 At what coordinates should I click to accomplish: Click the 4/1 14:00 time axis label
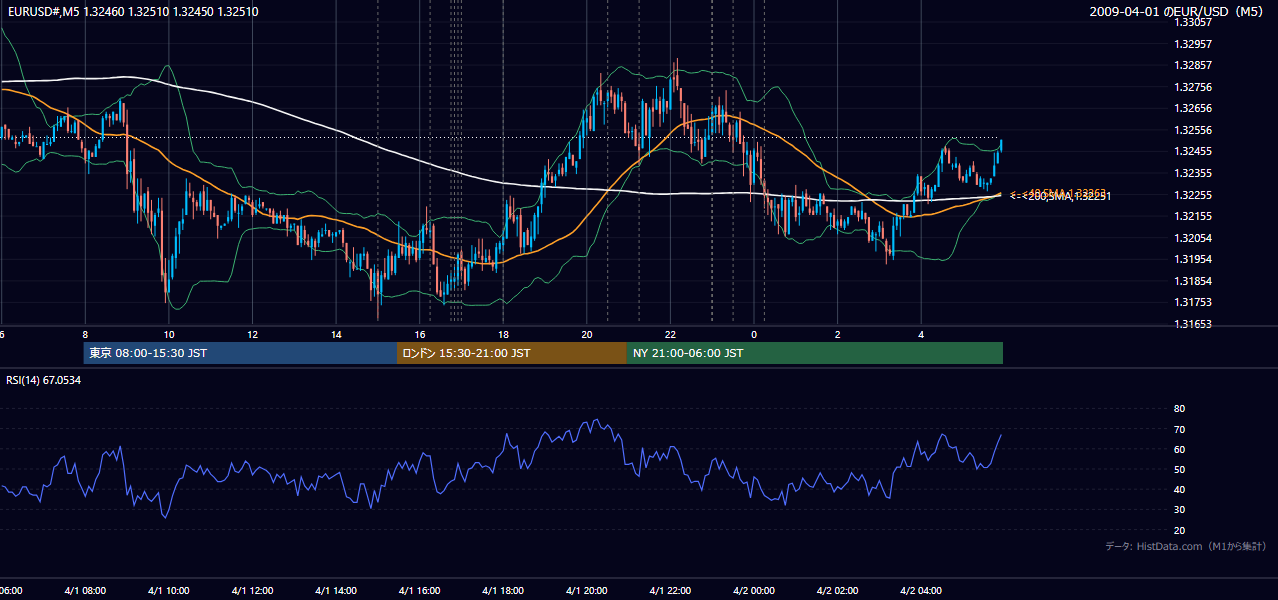click(x=336, y=591)
